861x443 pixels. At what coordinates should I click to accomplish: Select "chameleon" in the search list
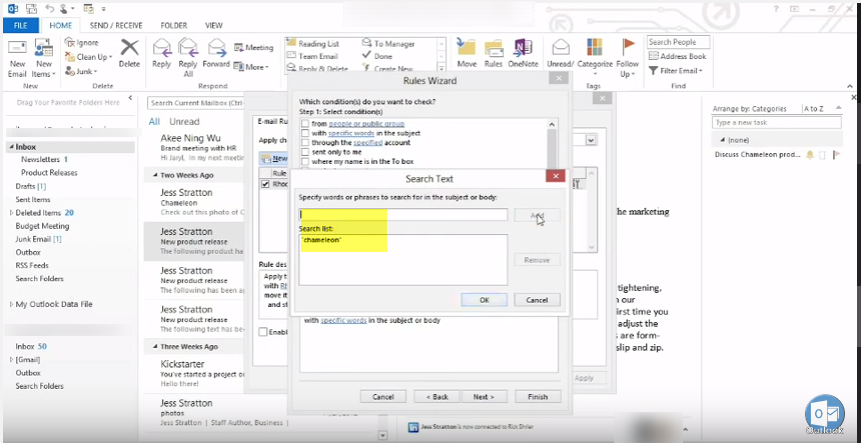322,240
